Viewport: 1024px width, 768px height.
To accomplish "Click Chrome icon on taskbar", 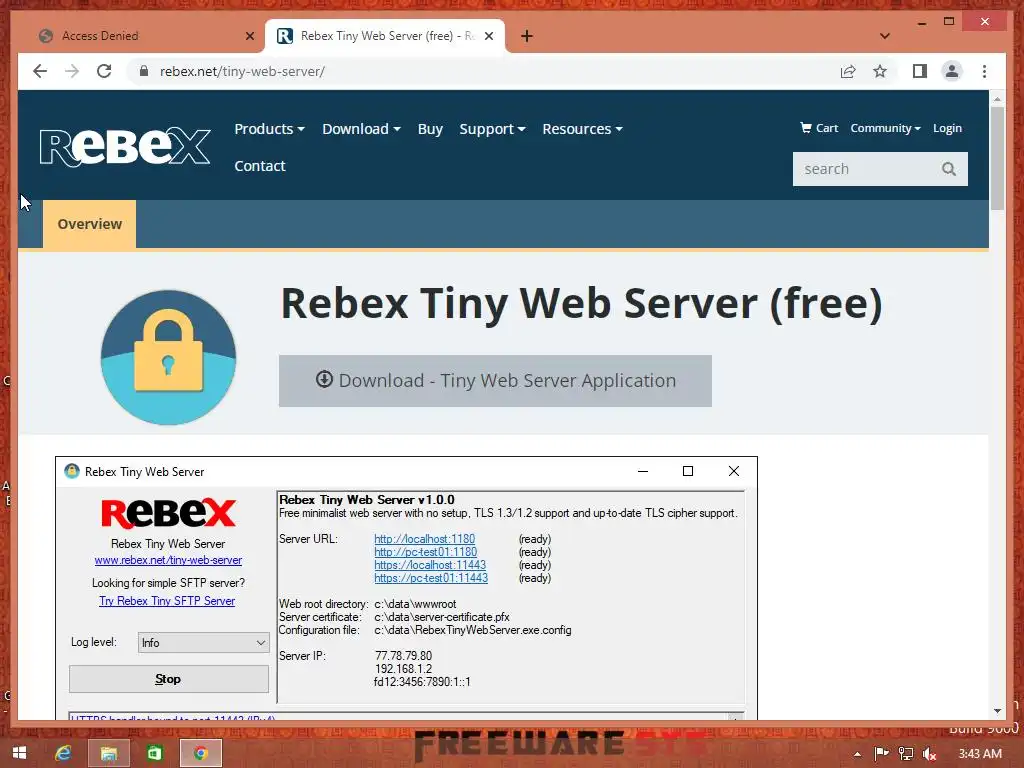I will 201,753.
